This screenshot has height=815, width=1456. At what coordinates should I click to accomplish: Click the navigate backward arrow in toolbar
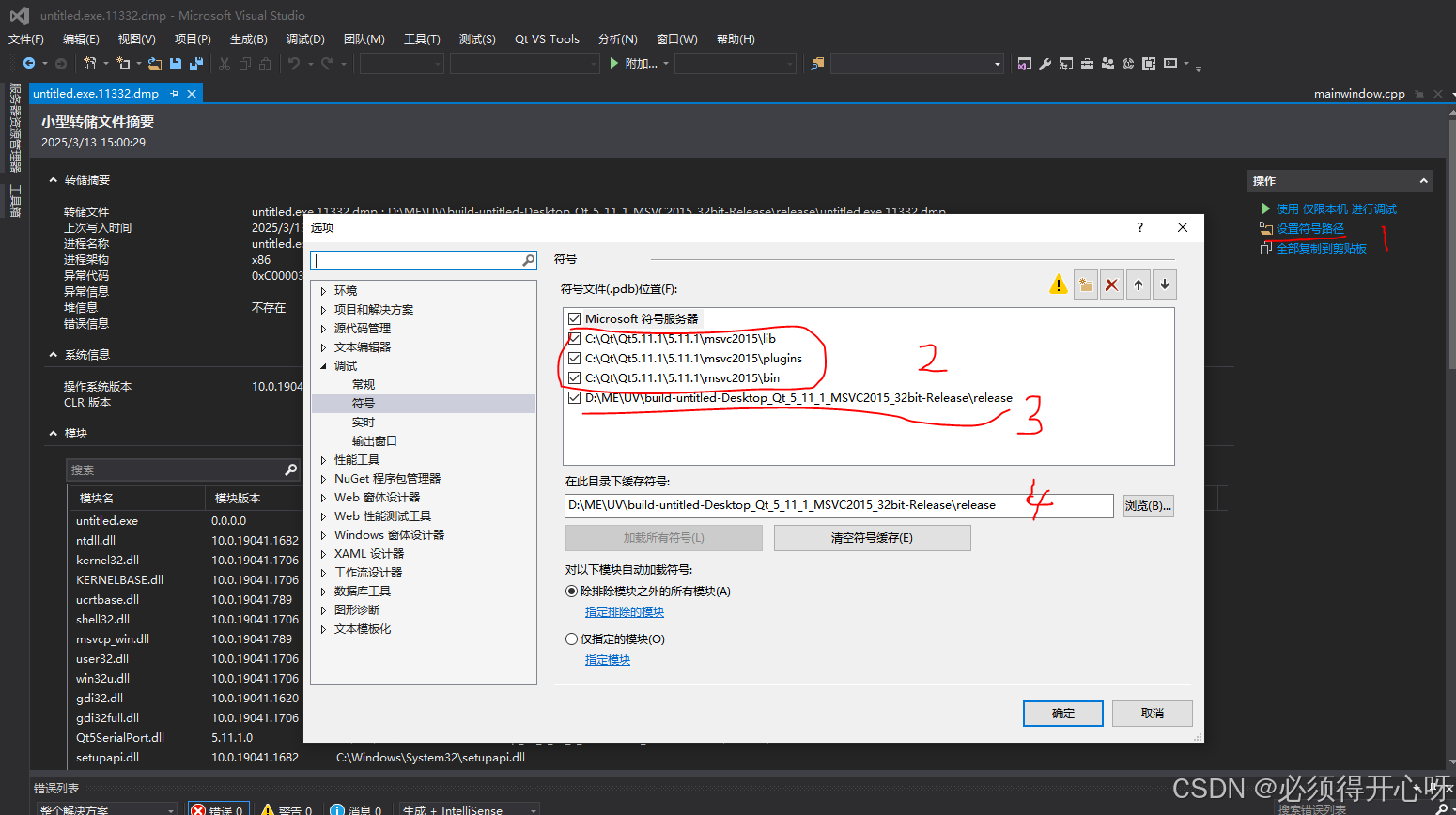[29, 63]
